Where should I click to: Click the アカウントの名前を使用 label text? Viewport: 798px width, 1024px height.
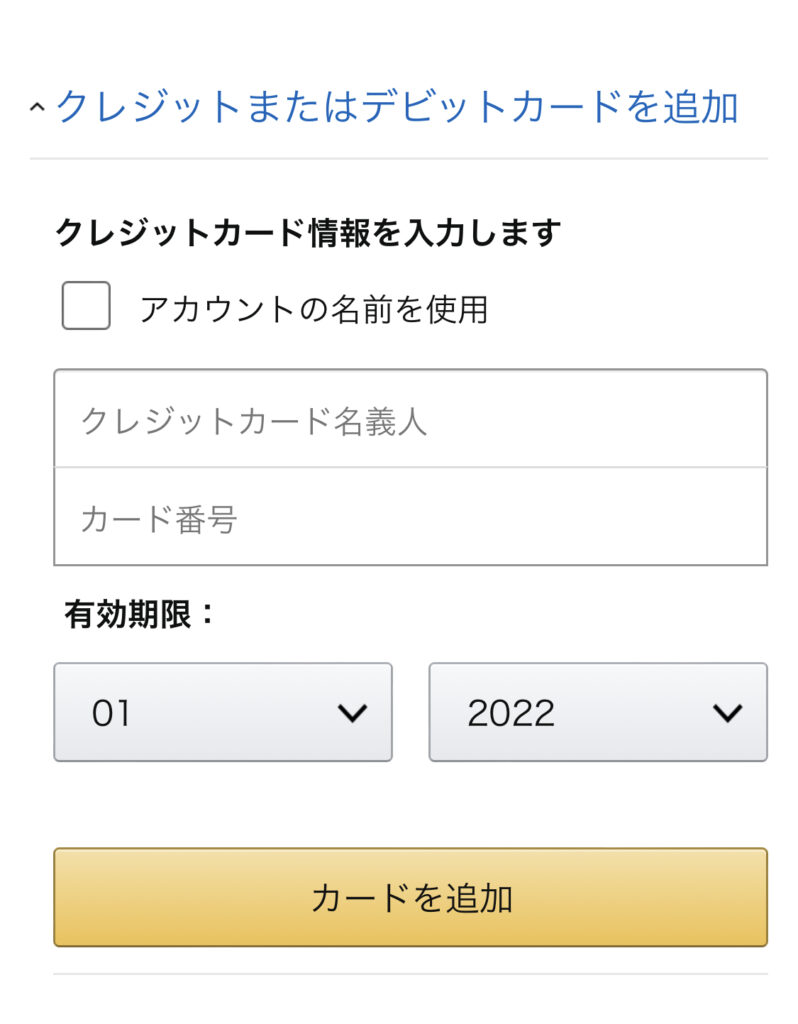313,309
